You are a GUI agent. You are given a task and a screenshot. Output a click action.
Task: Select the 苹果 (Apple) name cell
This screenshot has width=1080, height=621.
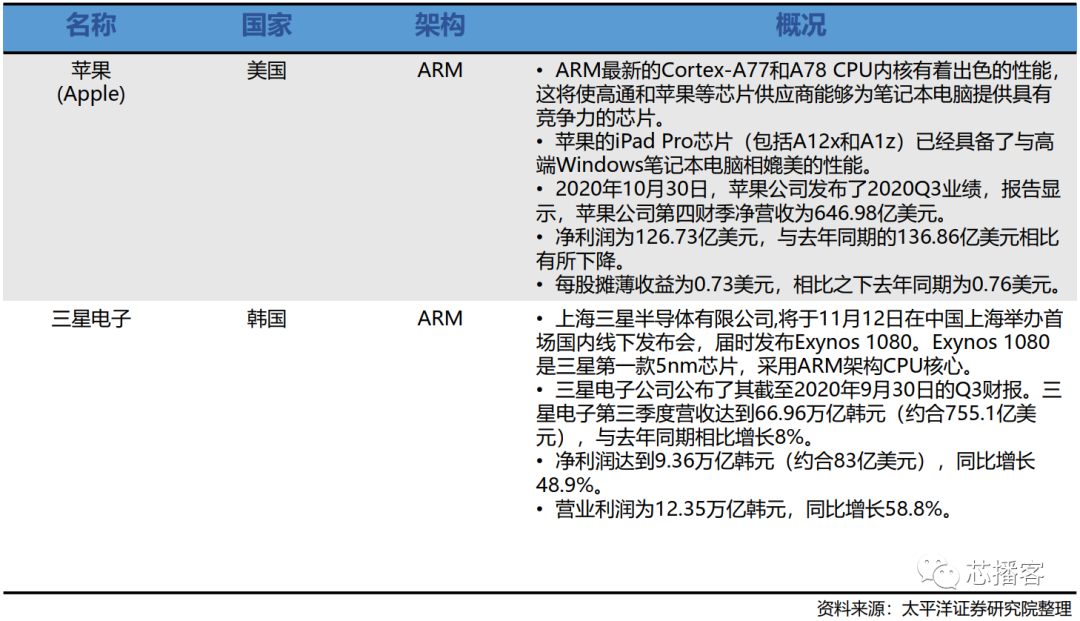point(91,82)
